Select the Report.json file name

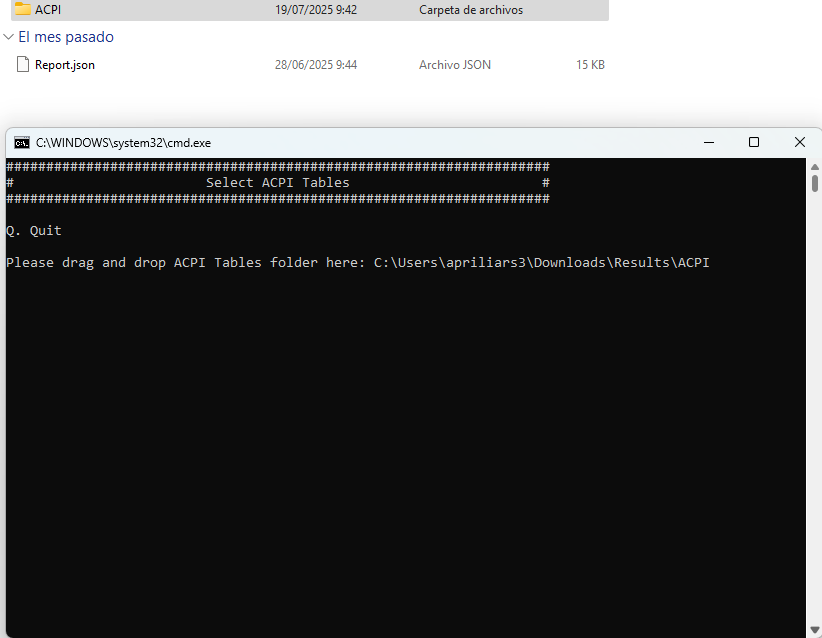click(x=63, y=64)
